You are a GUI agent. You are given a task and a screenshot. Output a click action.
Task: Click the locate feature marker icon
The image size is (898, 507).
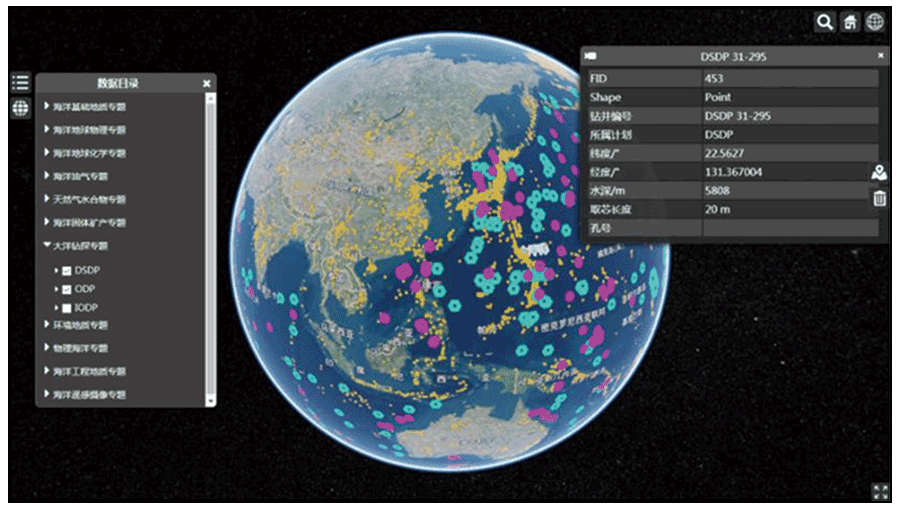click(x=879, y=173)
